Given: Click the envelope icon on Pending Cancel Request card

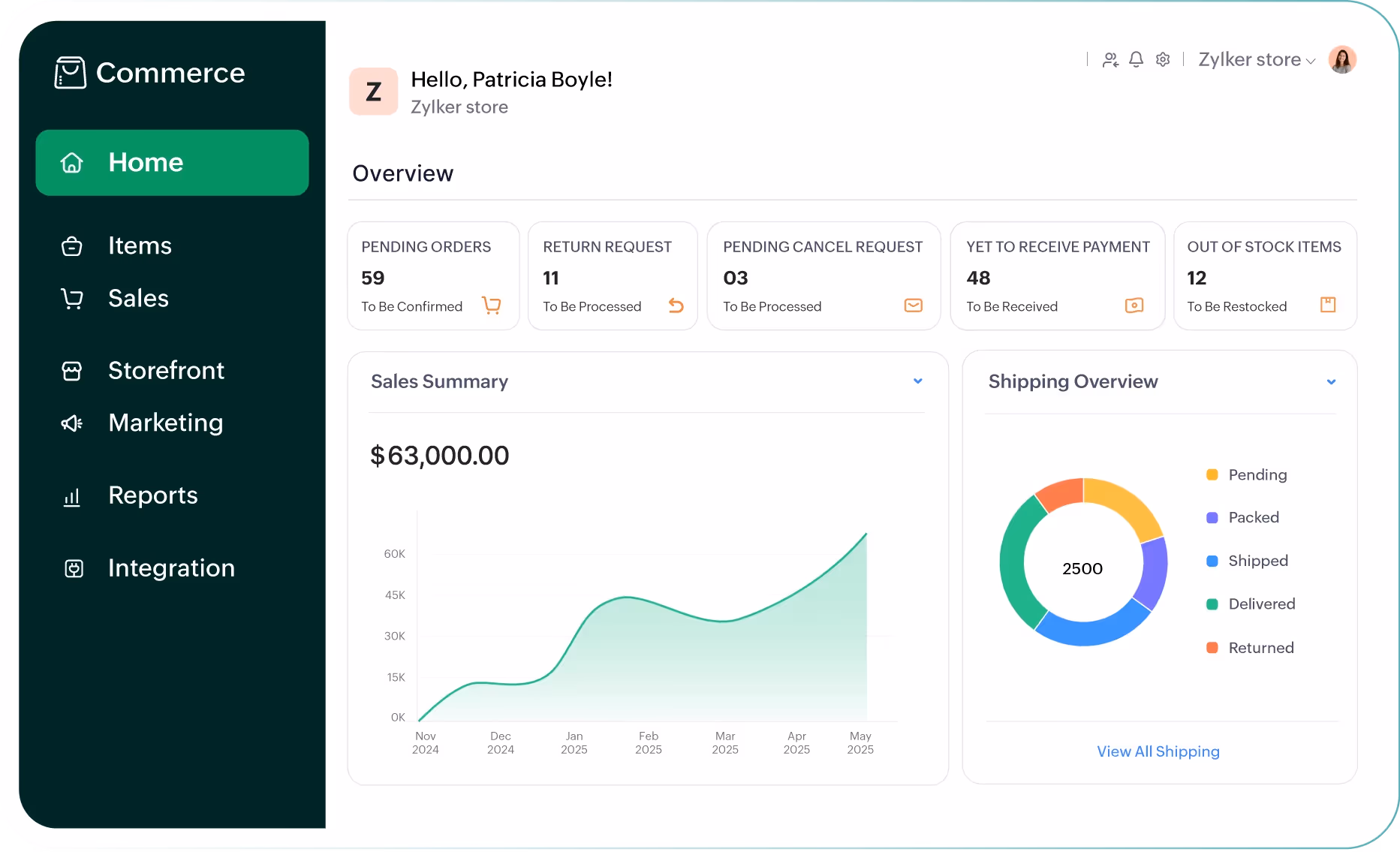Looking at the screenshot, I should [x=913, y=306].
